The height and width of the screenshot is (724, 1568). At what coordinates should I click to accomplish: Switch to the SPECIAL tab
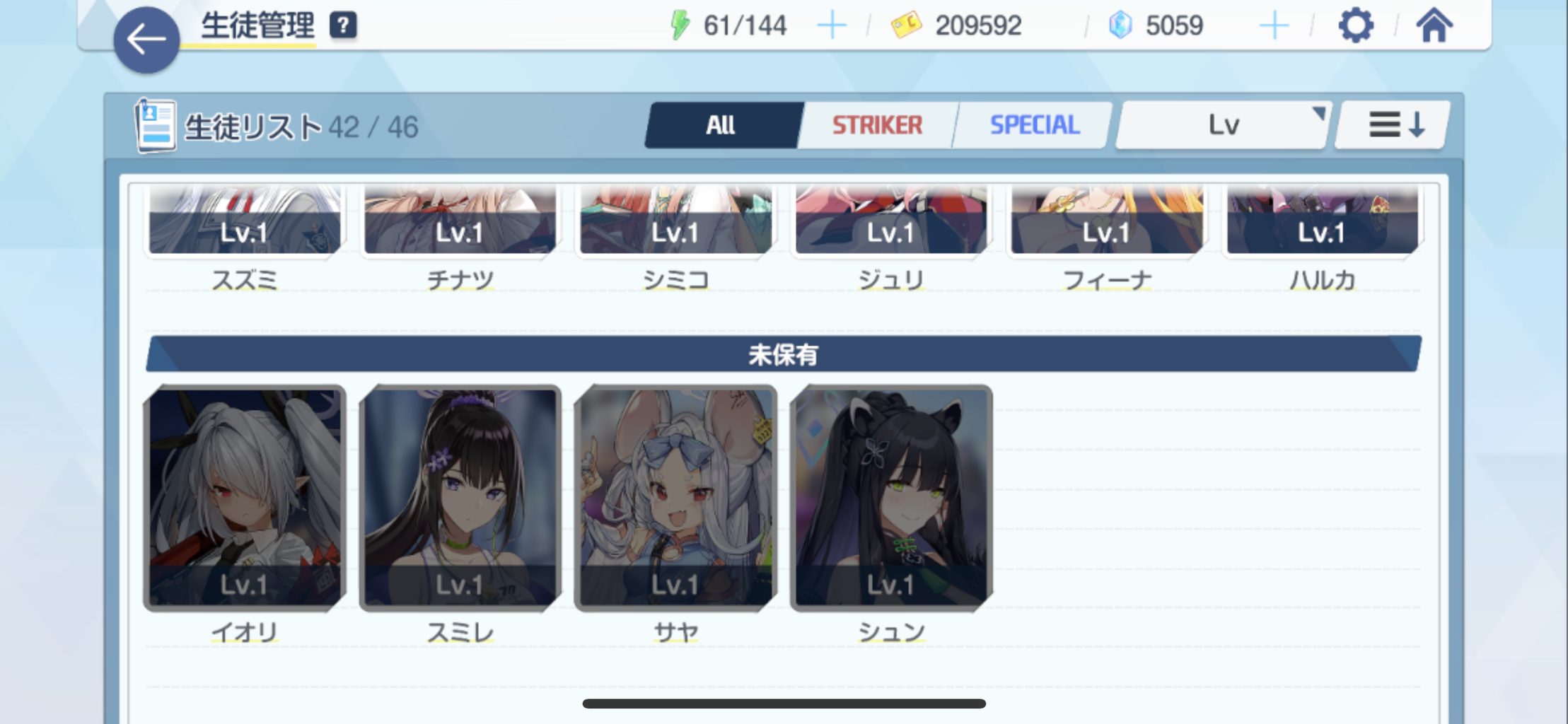[1034, 125]
